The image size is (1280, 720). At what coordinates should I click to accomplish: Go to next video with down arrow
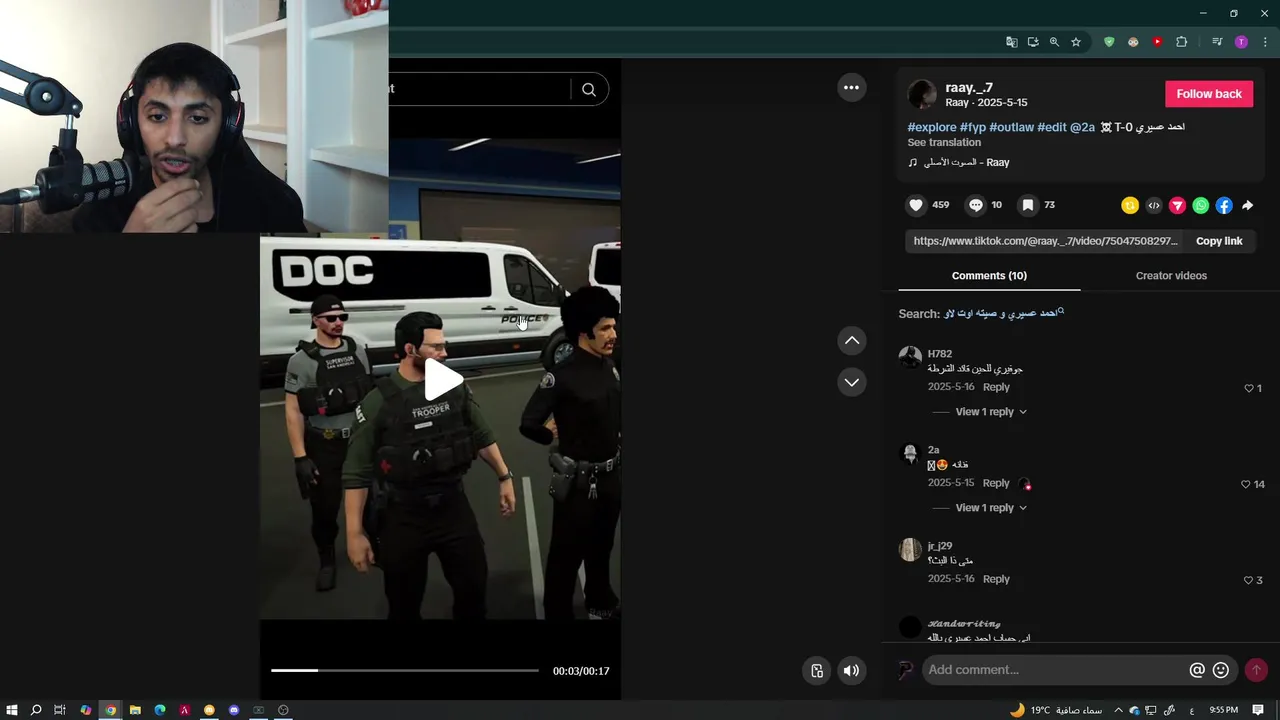tap(851, 382)
